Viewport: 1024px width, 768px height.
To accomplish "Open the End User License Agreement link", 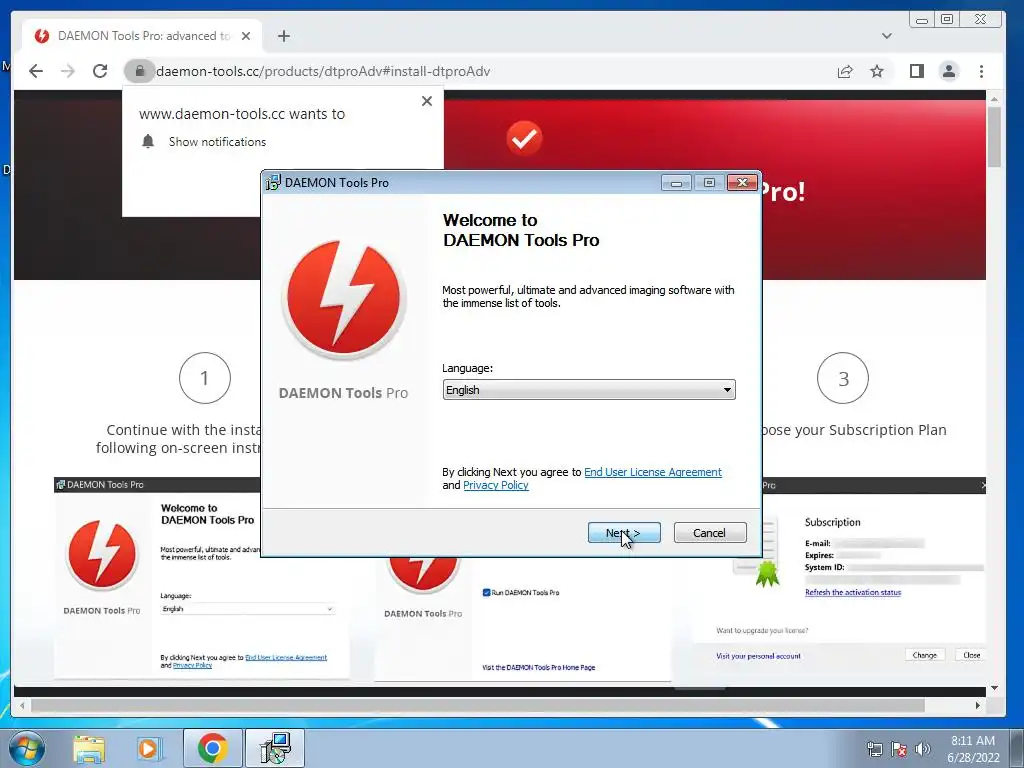I will (x=652, y=472).
